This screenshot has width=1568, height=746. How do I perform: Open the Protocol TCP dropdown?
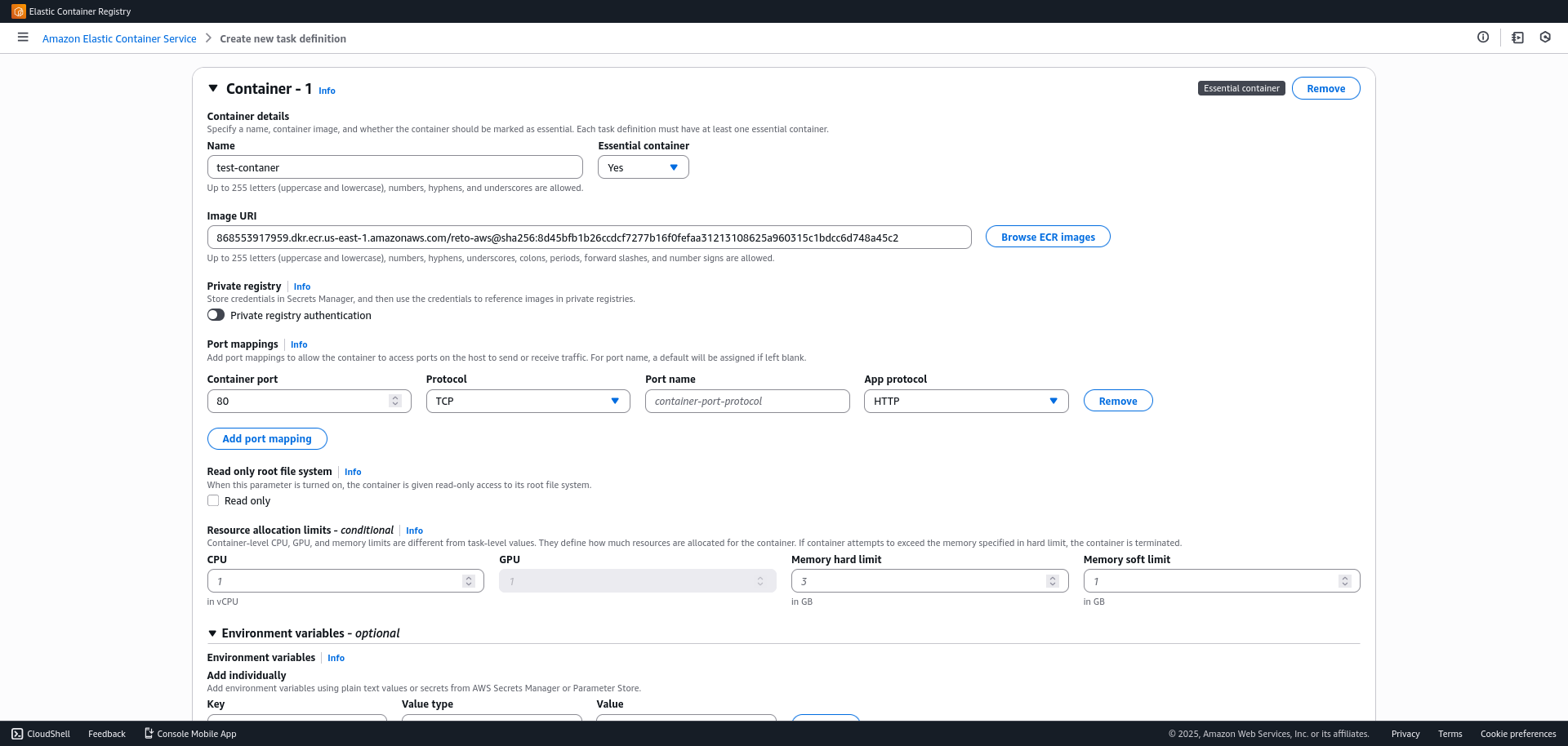click(527, 401)
